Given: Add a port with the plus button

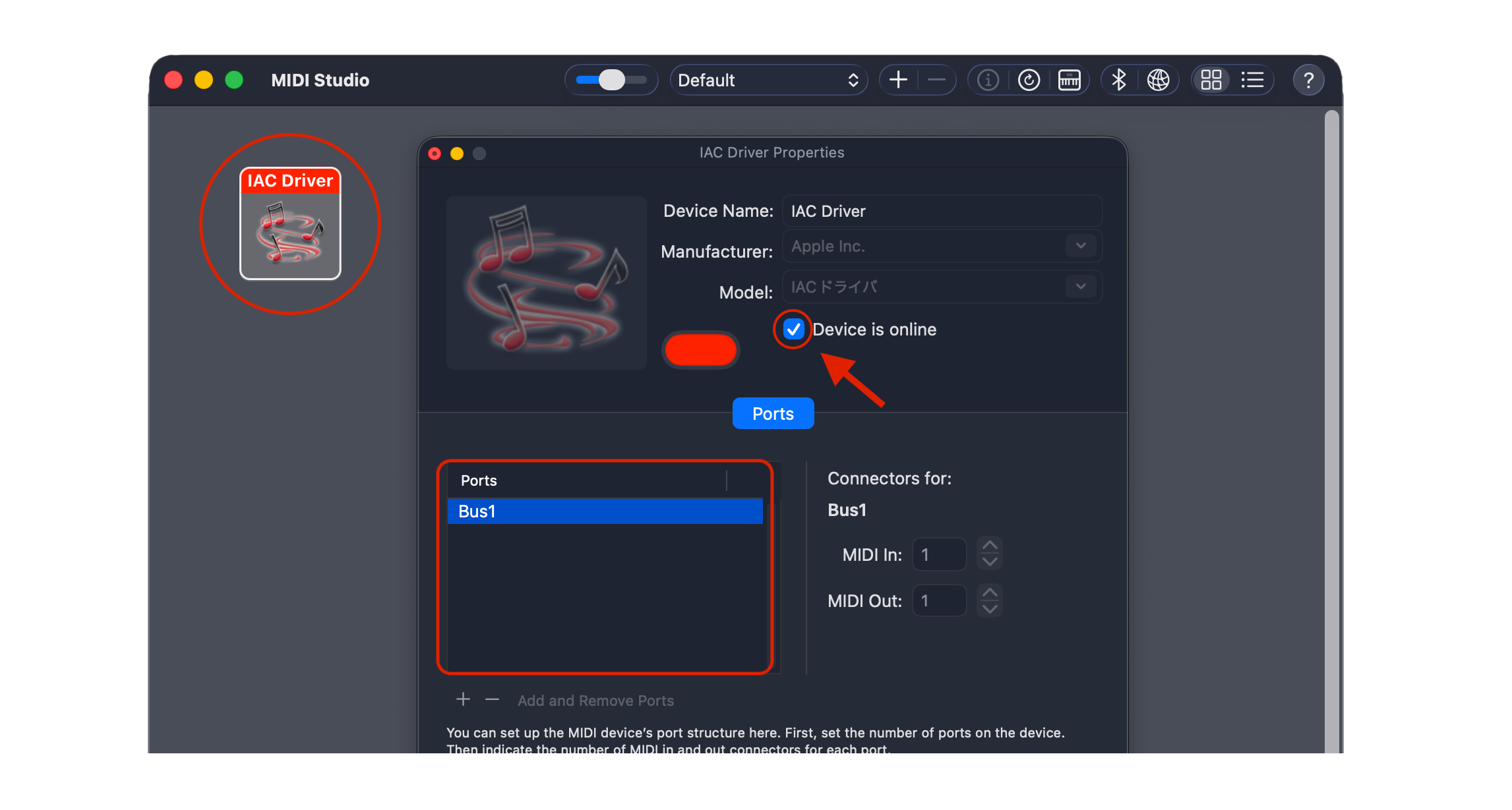Looking at the screenshot, I should pos(463,699).
